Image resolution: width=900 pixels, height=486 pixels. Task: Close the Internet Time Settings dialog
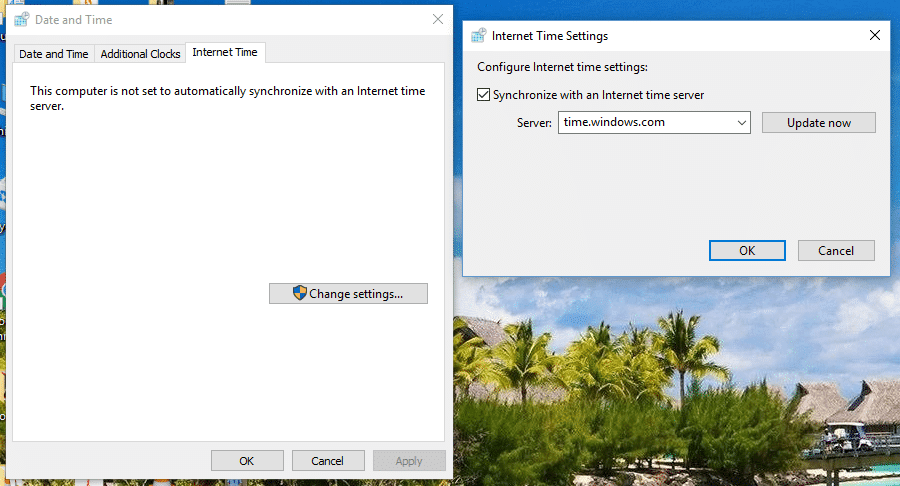tap(875, 35)
